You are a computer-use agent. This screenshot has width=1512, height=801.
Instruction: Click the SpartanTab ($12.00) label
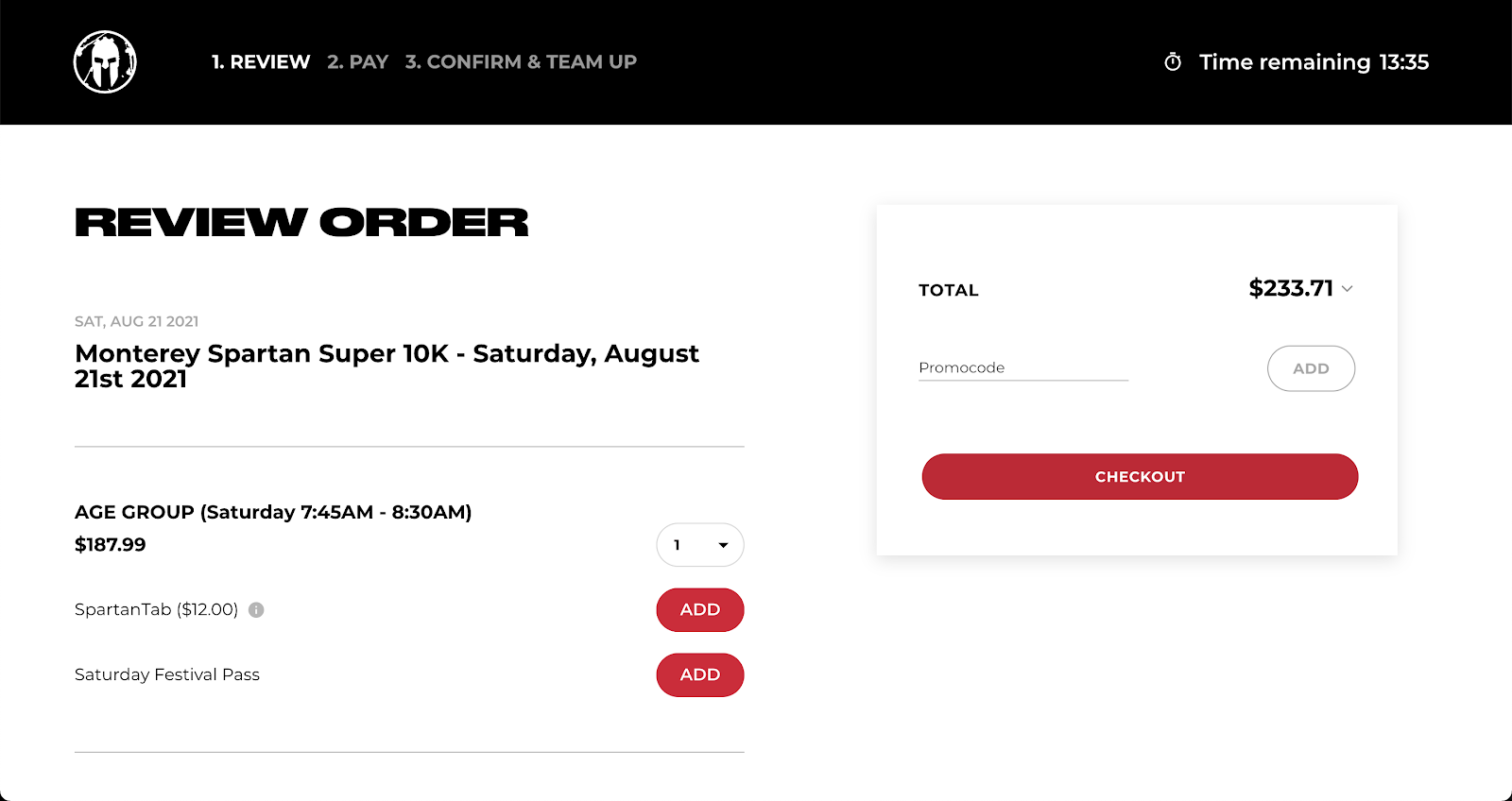[x=156, y=610]
